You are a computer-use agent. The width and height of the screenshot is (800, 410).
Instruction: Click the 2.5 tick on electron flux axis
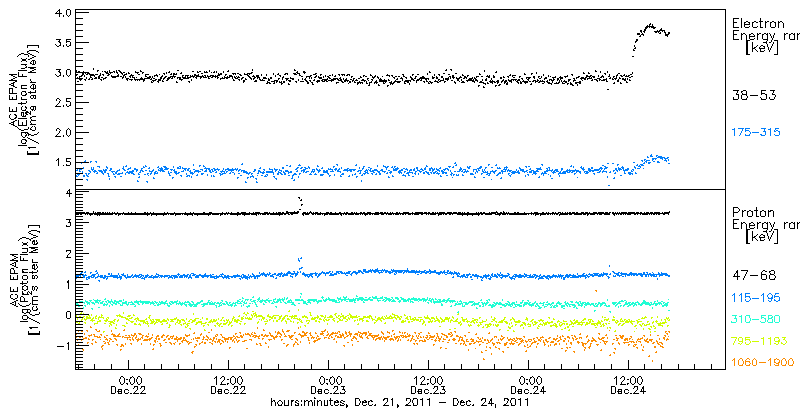tap(62, 102)
